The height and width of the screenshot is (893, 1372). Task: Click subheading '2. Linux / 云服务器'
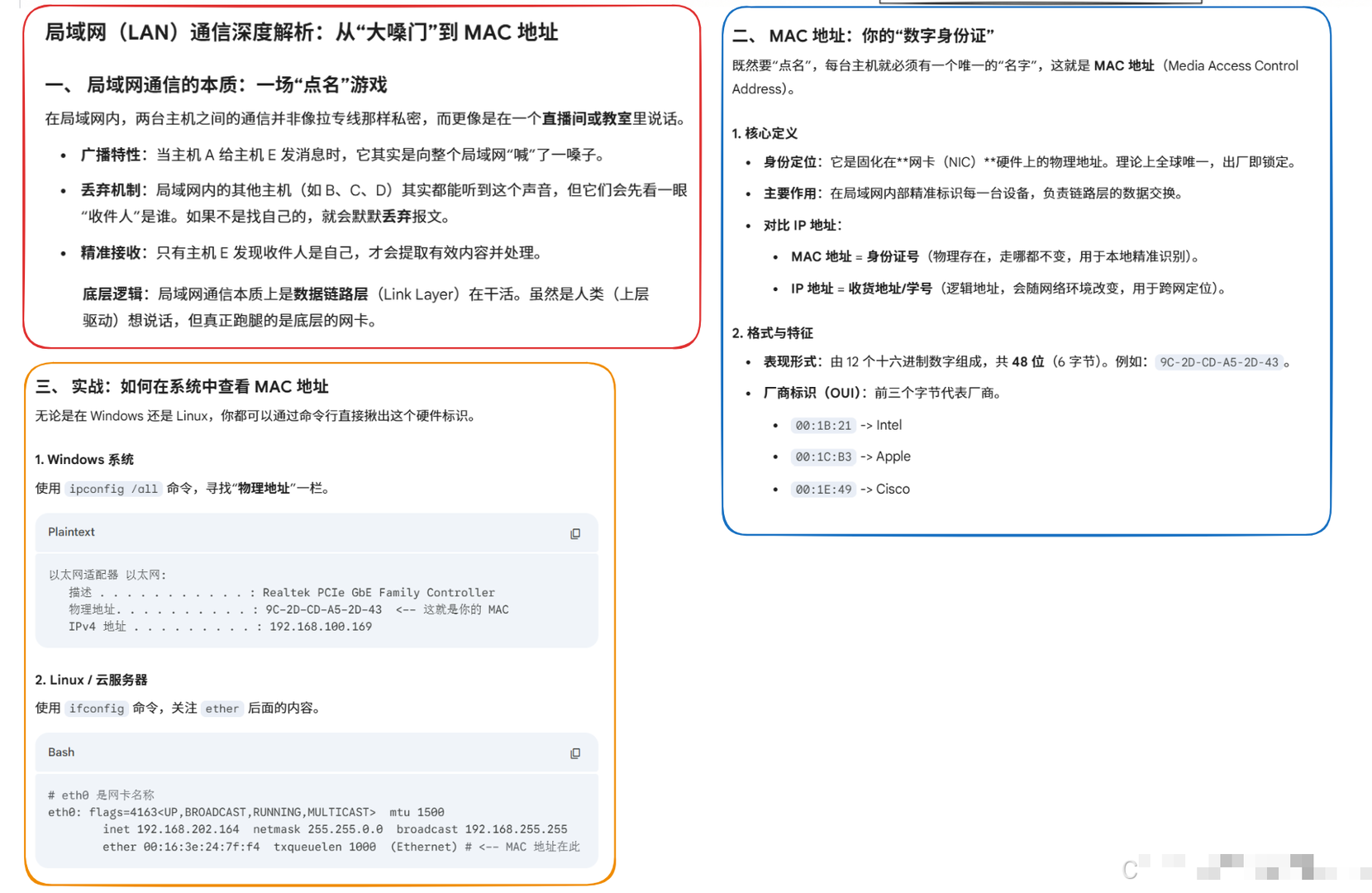(x=91, y=680)
